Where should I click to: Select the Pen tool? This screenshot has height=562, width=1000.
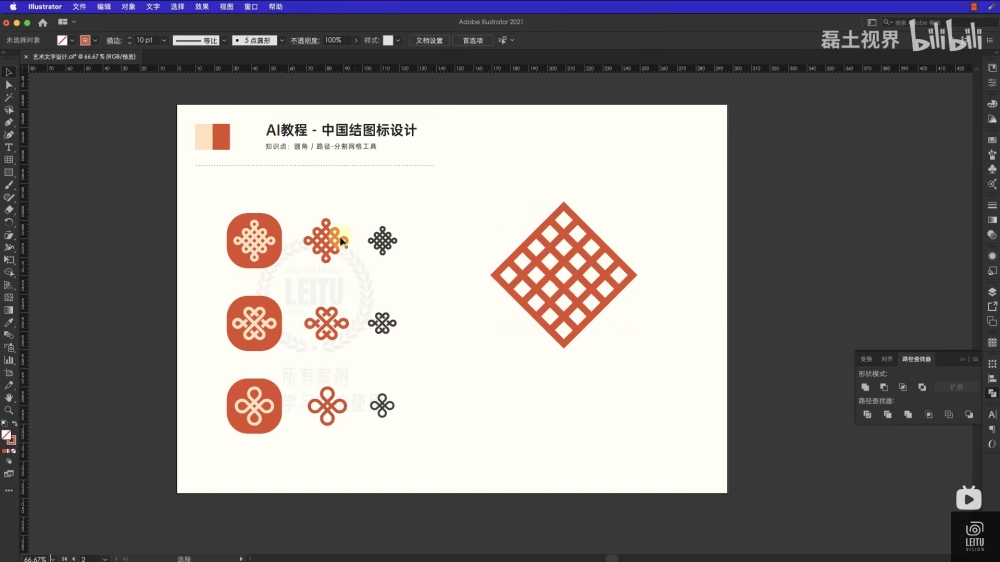[x=9, y=122]
